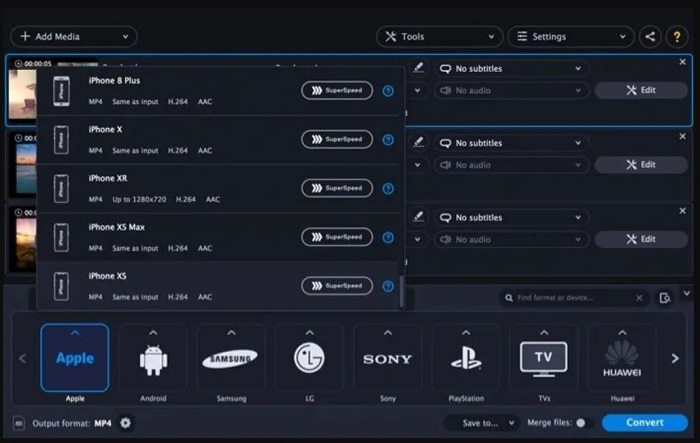Select the Android device category

(153, 358)
